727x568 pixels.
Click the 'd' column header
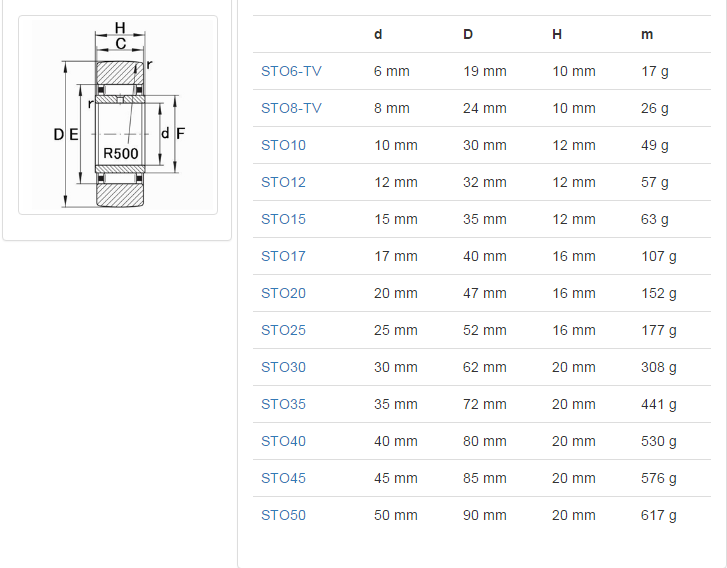coord(378,34)
